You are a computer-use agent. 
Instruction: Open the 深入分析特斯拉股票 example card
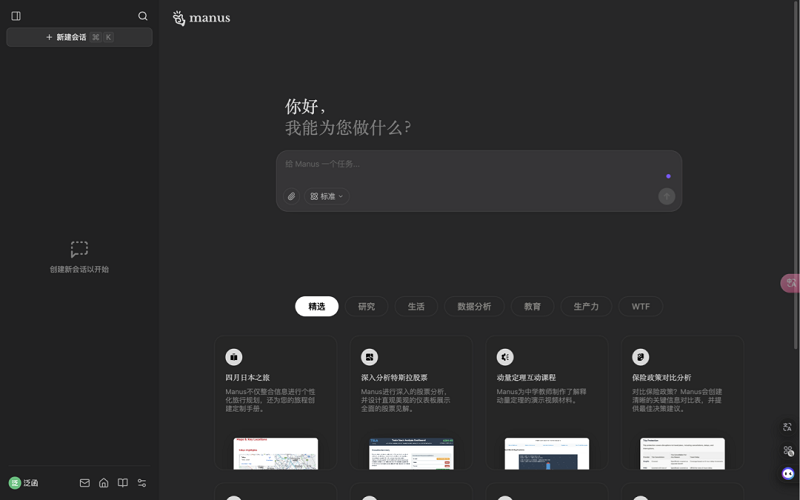pyautogui.click(x=411, y=400)
